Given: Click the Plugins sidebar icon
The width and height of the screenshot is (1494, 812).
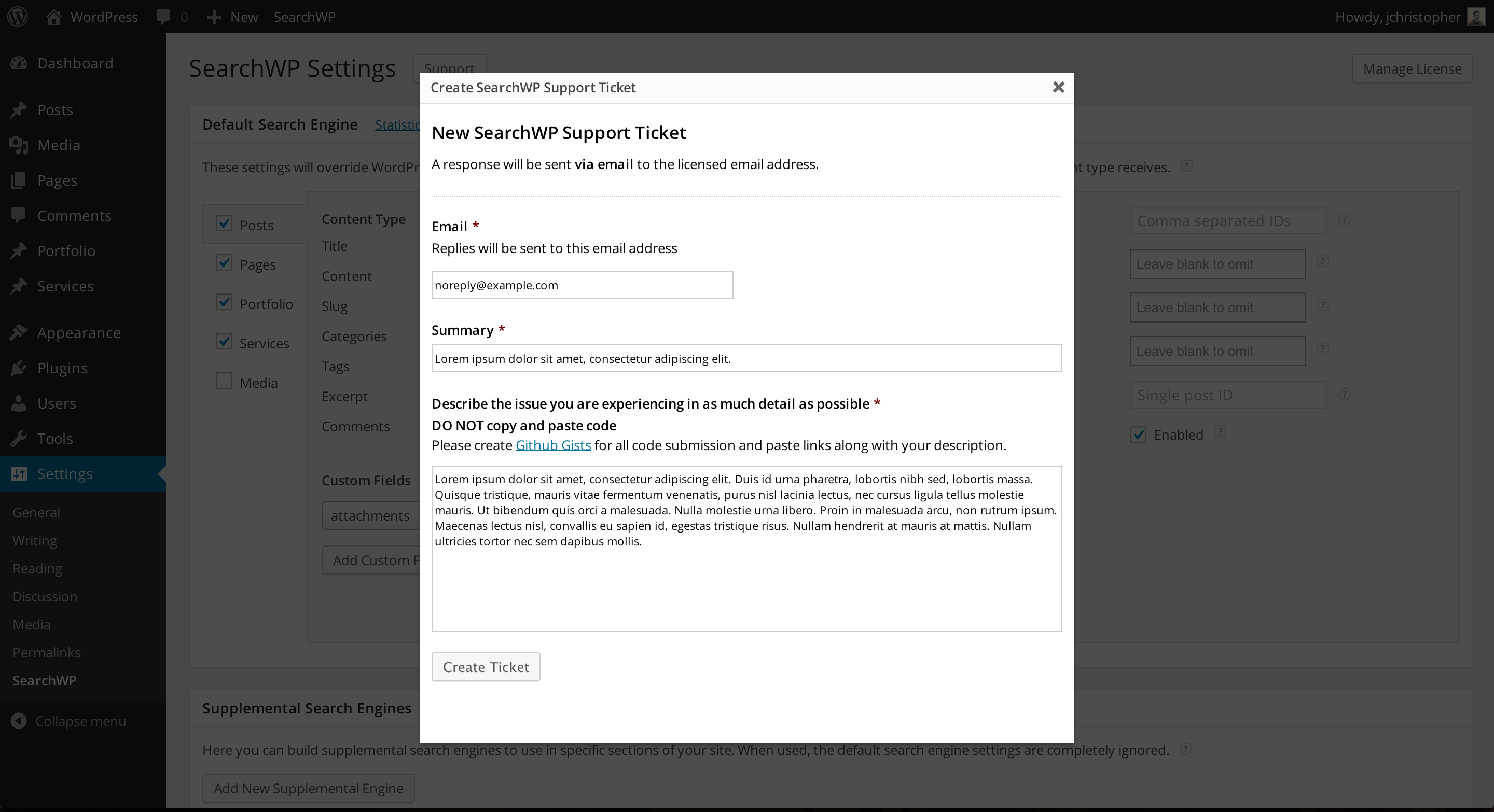Looking at the screenshot, I should (x=18, y=368).
